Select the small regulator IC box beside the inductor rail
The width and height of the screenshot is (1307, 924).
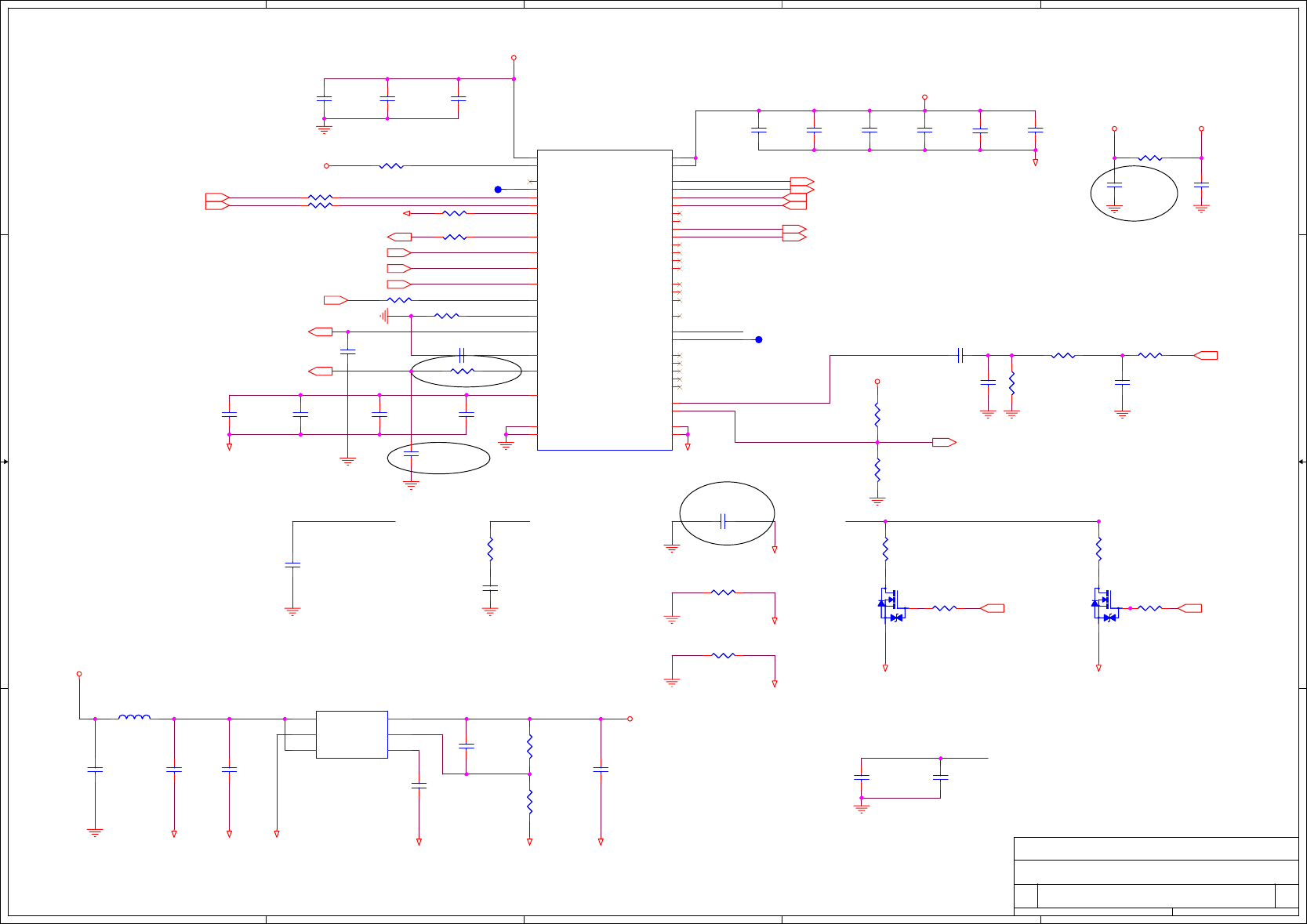pyautogui.click(x=351, y=734)
